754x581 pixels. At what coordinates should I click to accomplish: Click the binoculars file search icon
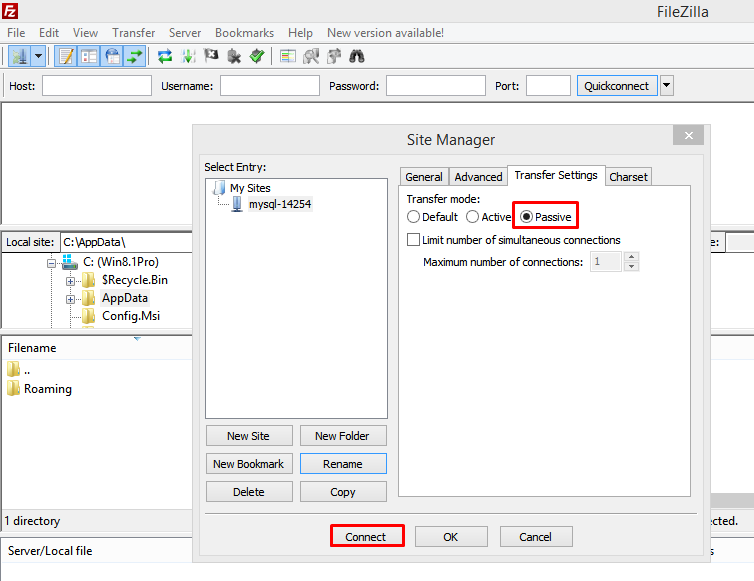(357, 57)
